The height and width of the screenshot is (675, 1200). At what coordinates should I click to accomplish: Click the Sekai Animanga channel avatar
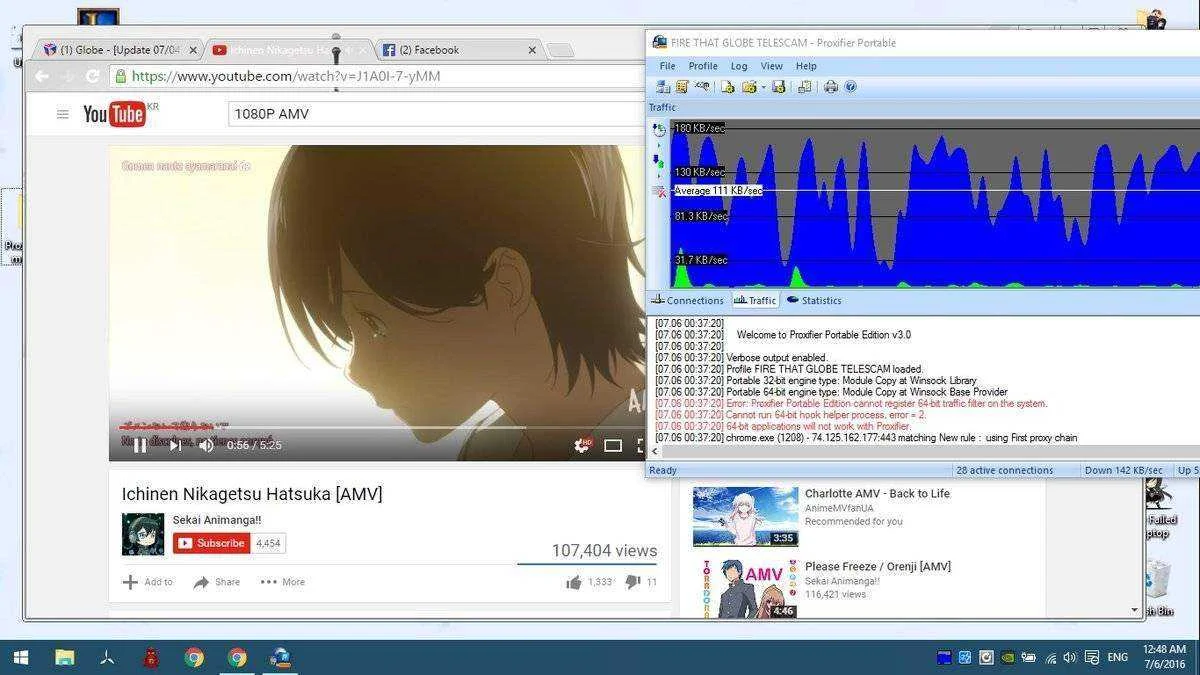143,534
